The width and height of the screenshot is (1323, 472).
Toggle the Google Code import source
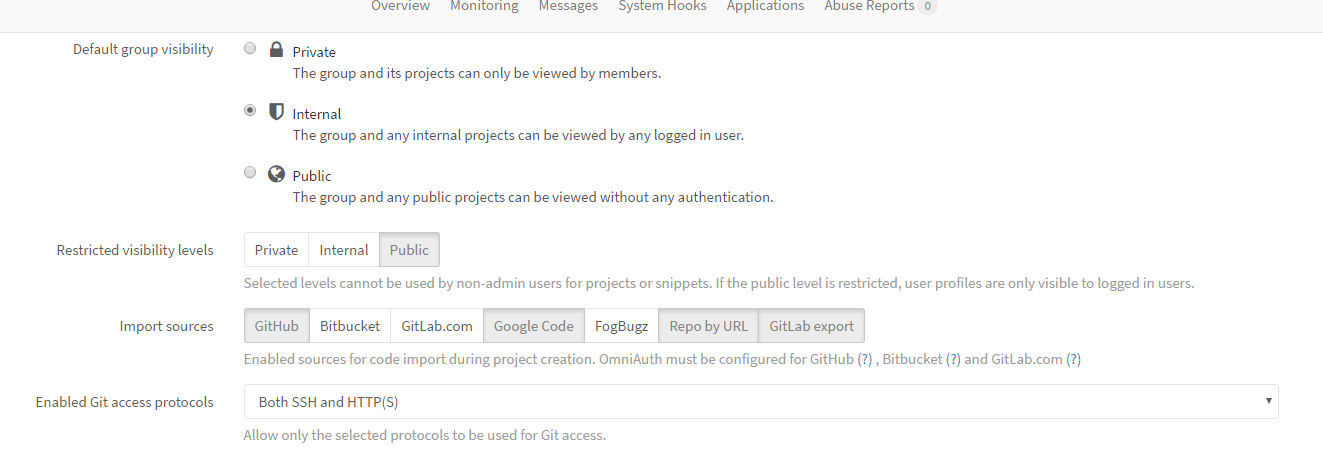(x=533, y=326)
